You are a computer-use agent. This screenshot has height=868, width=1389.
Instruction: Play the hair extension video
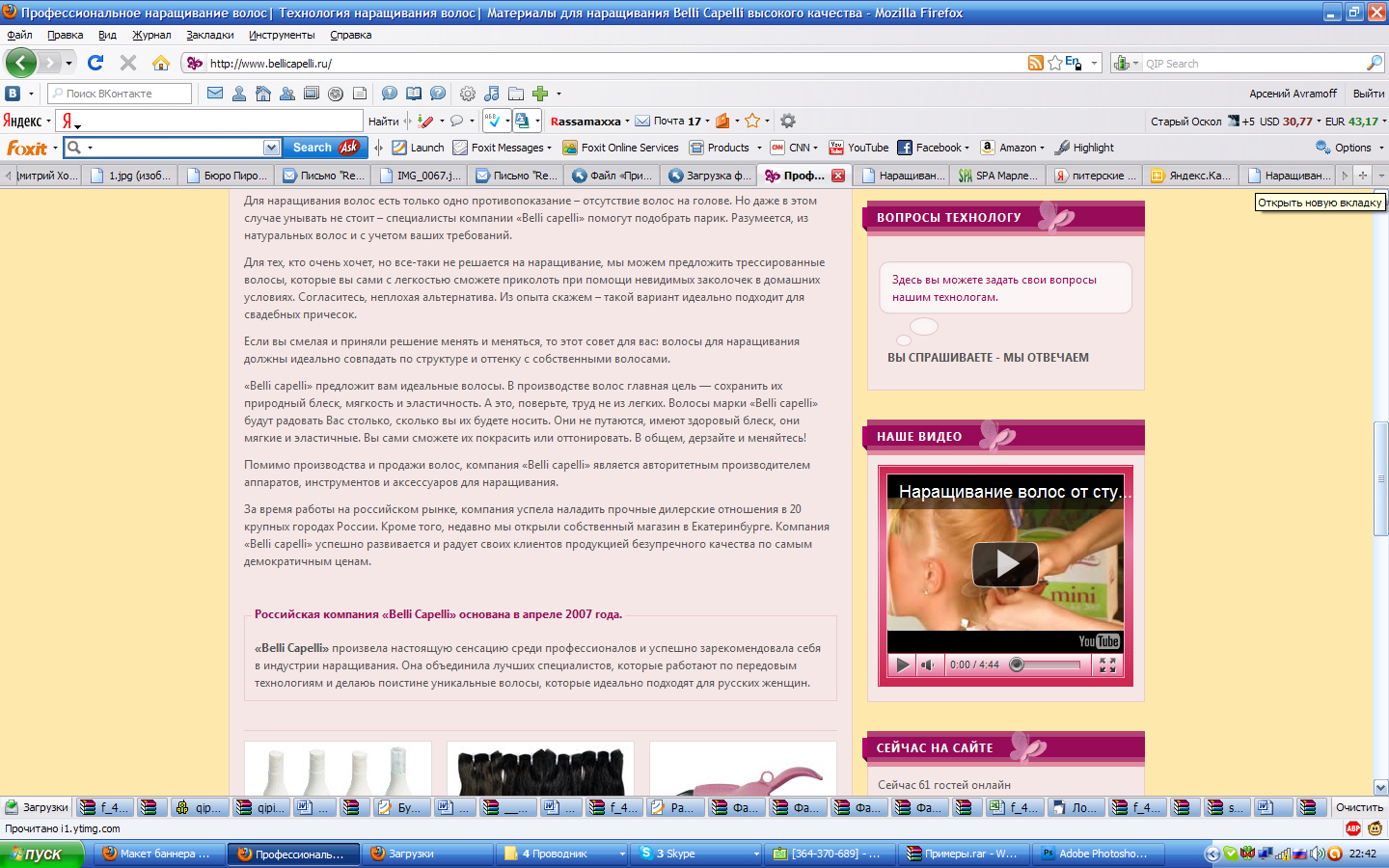pos(1005,564)
